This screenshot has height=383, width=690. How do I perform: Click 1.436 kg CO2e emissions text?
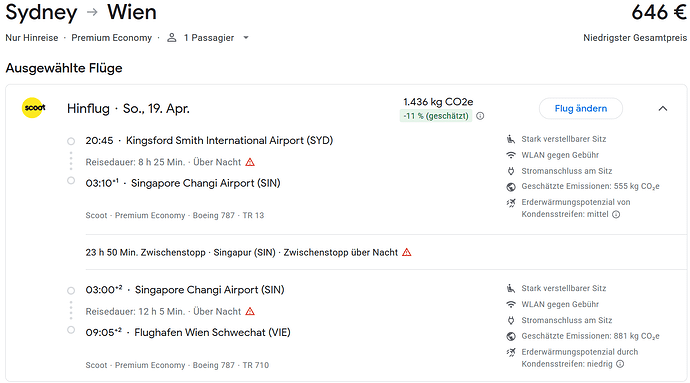(438, 102)
